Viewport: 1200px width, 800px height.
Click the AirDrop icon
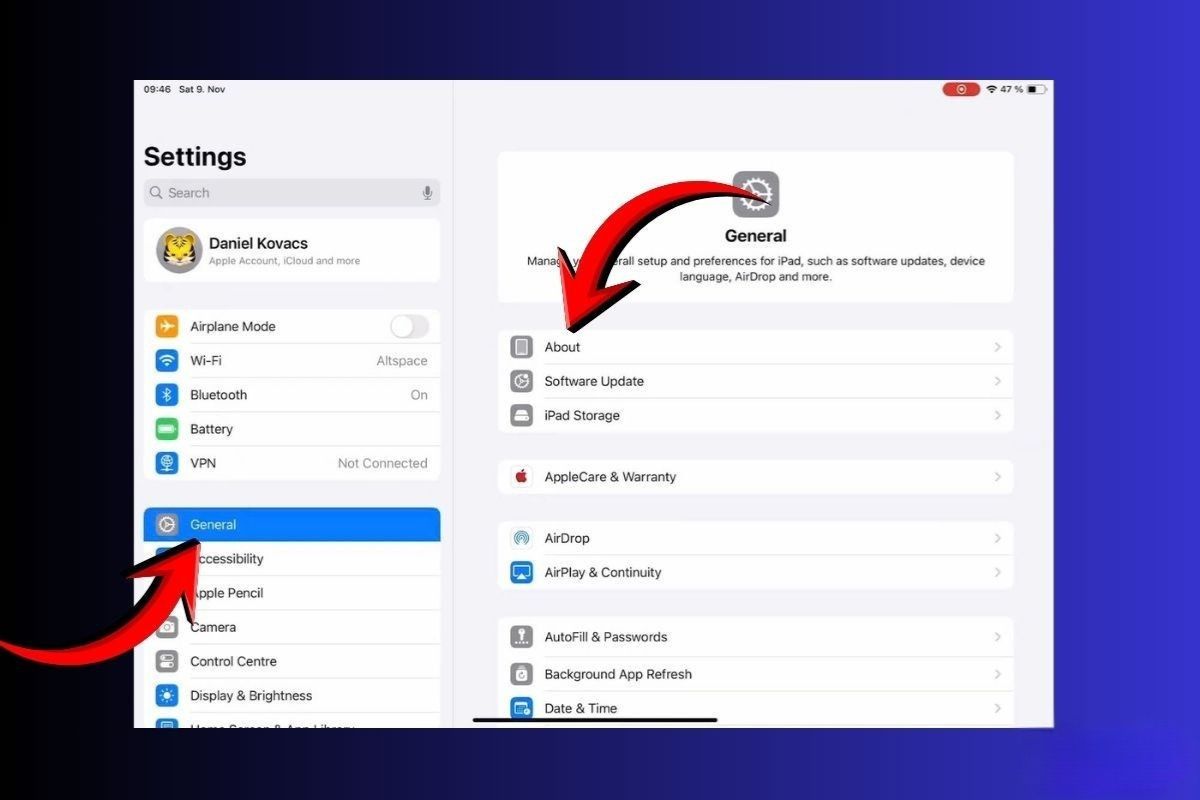[x=521, y=538]
